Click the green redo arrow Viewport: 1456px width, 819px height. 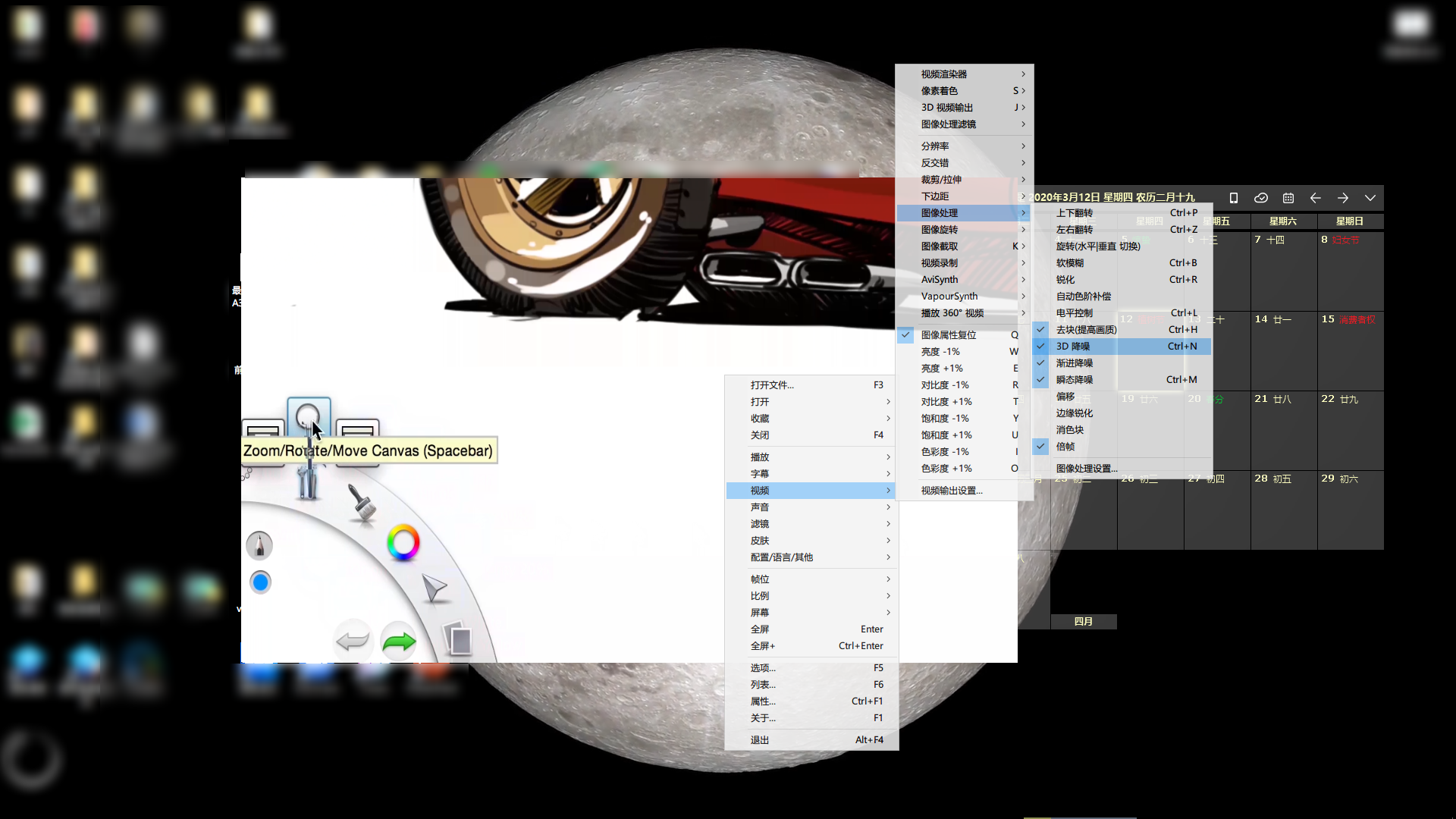pos(399,642)
